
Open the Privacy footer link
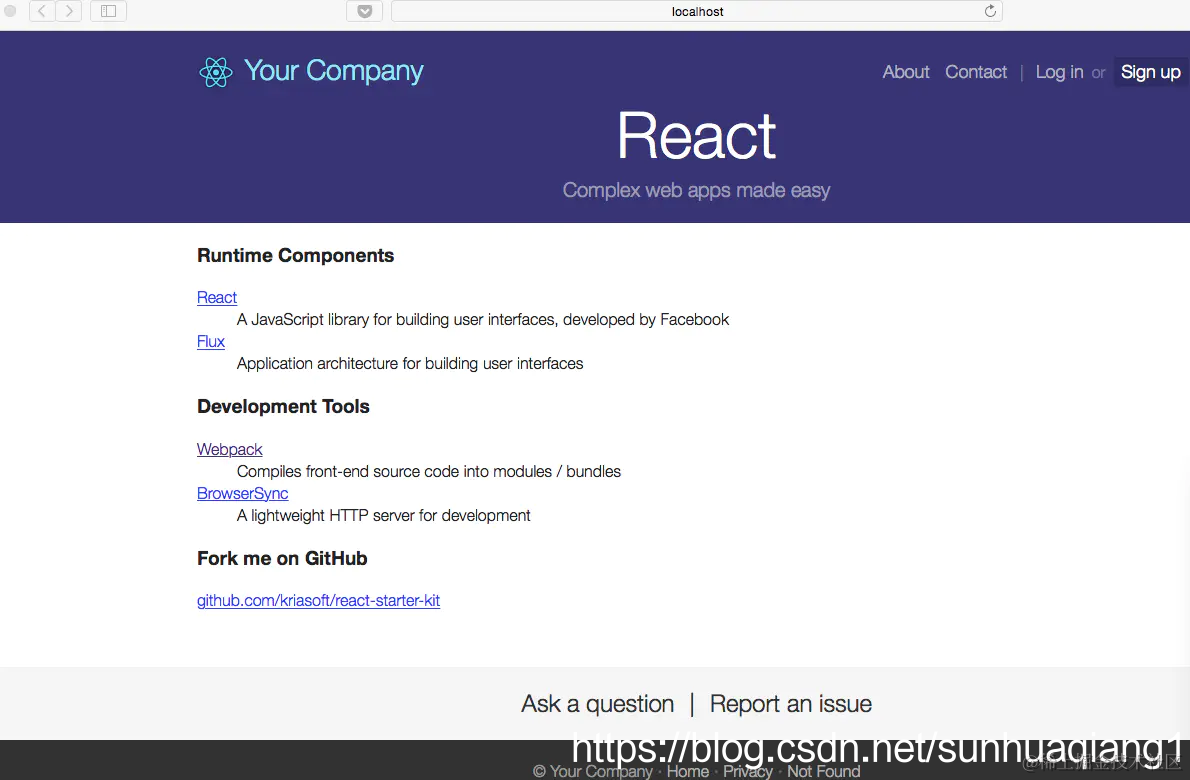tap(748, 771)
